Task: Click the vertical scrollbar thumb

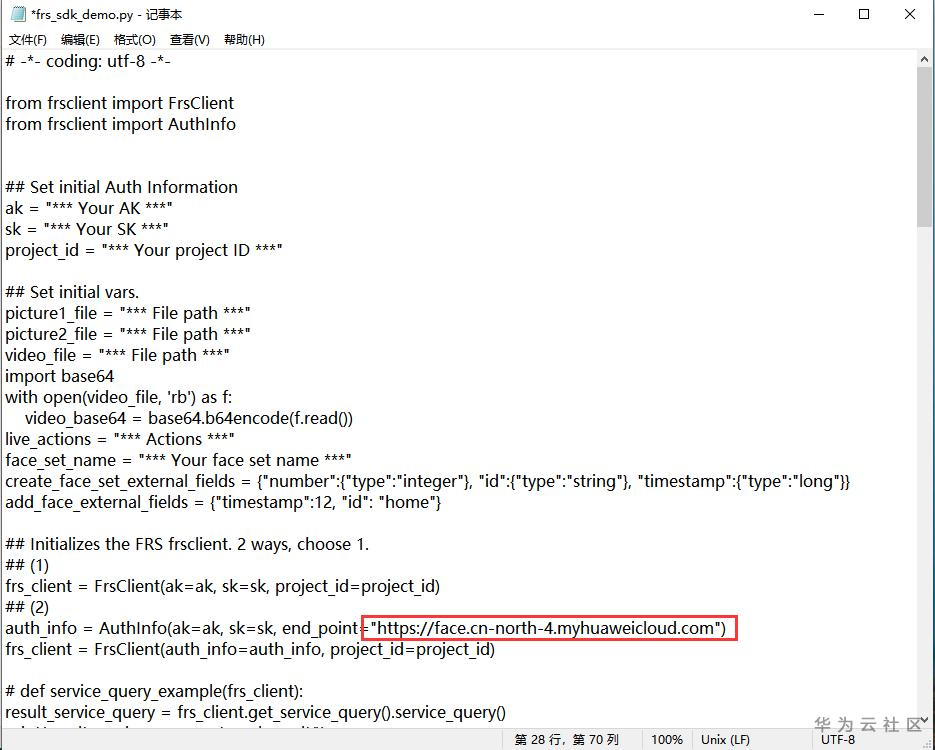Action: tap(924, 147)
